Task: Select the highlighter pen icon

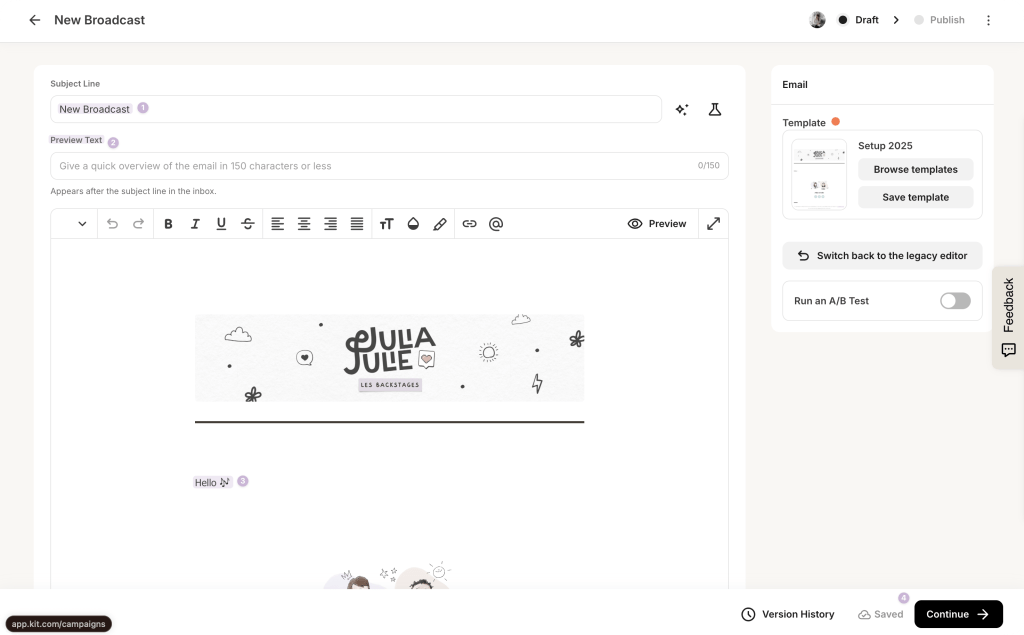Action: (x=440, y=223)
